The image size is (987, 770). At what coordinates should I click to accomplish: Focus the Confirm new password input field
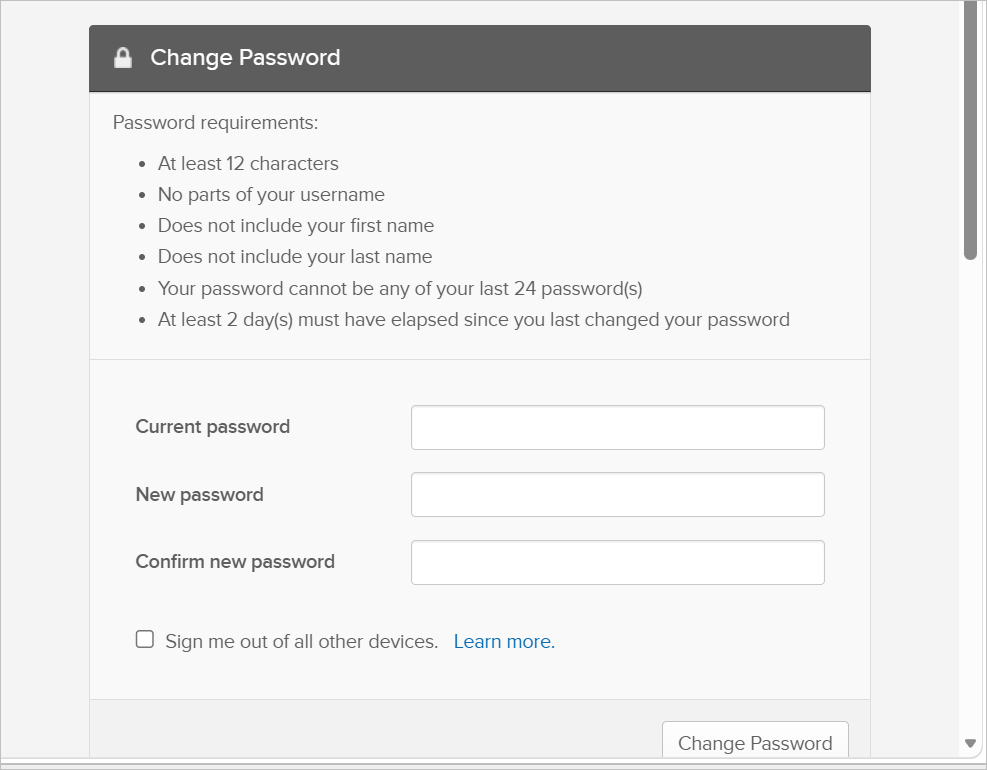618,562
